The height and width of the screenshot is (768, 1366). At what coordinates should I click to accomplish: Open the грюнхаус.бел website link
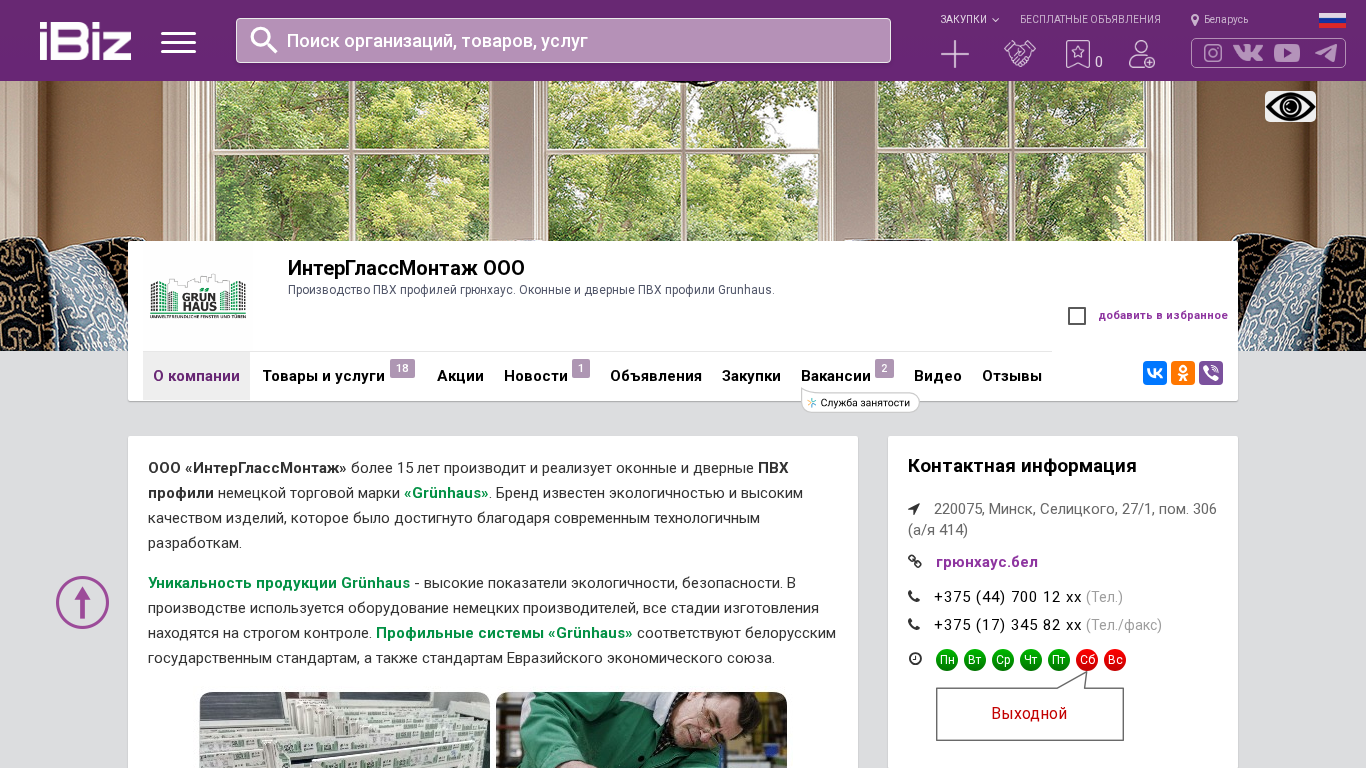coord(987,562)
